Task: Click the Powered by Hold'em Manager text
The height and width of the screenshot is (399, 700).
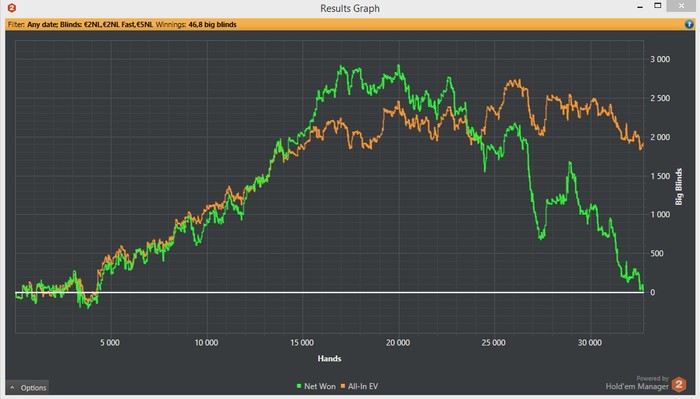Action: coord(637,383)
